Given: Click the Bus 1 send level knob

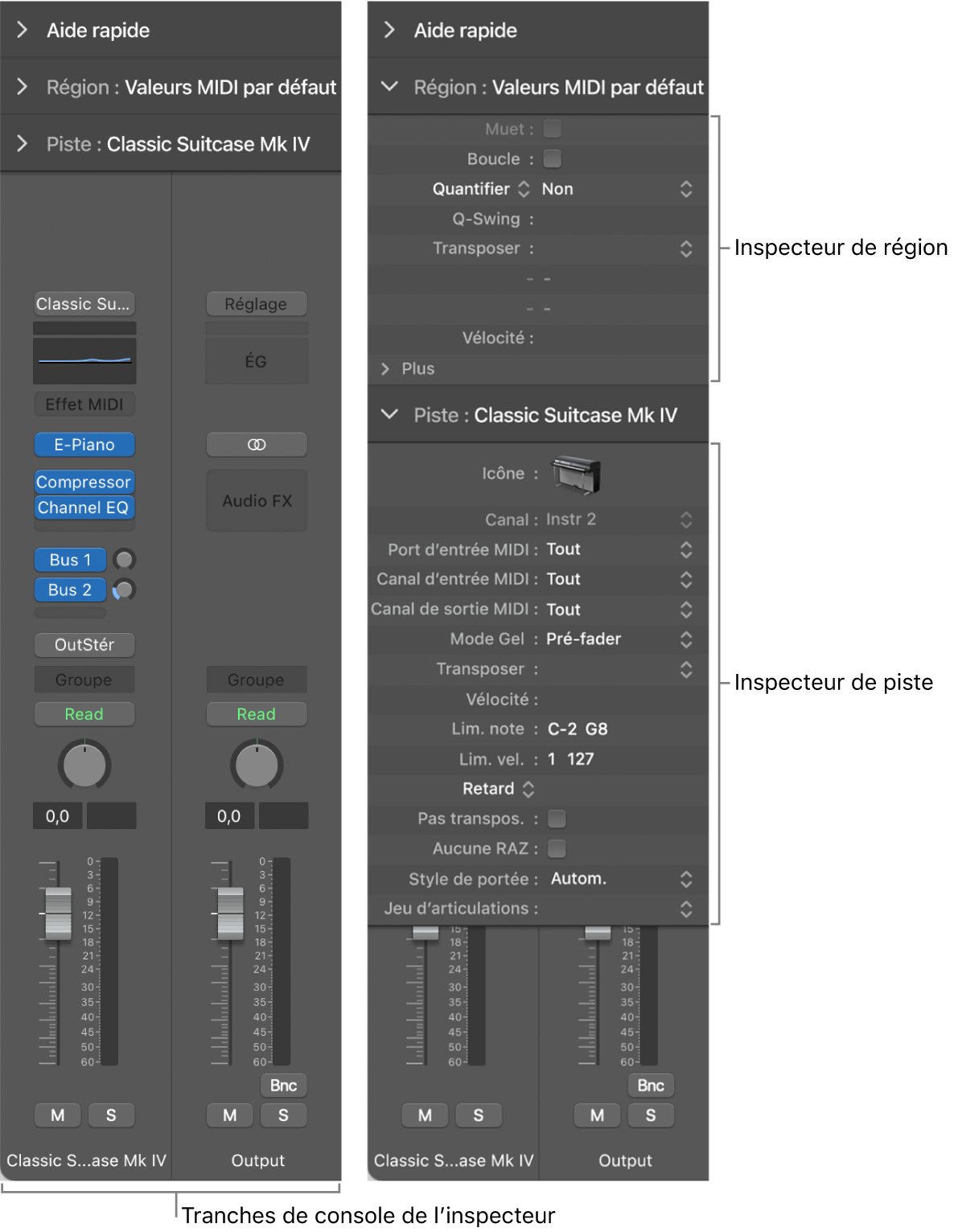Looking at the screenshot, I should point(124,560).
